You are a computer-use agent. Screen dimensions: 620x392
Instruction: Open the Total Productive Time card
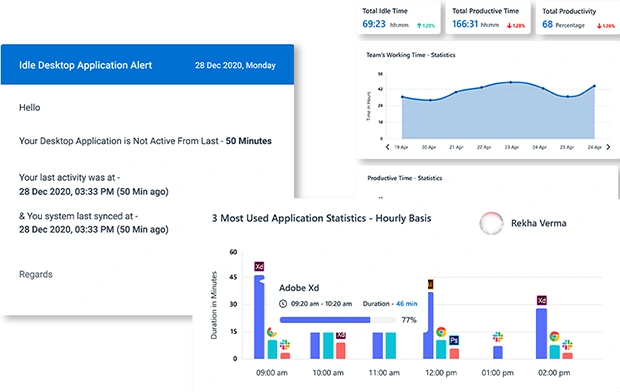(488, 18)
